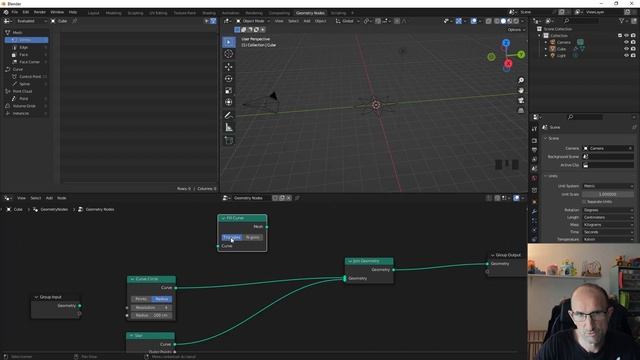The height and width of the screenshot is (360, 640).
Task: Adjust the Unit Scale value field
Action: (x=608, y=194)
